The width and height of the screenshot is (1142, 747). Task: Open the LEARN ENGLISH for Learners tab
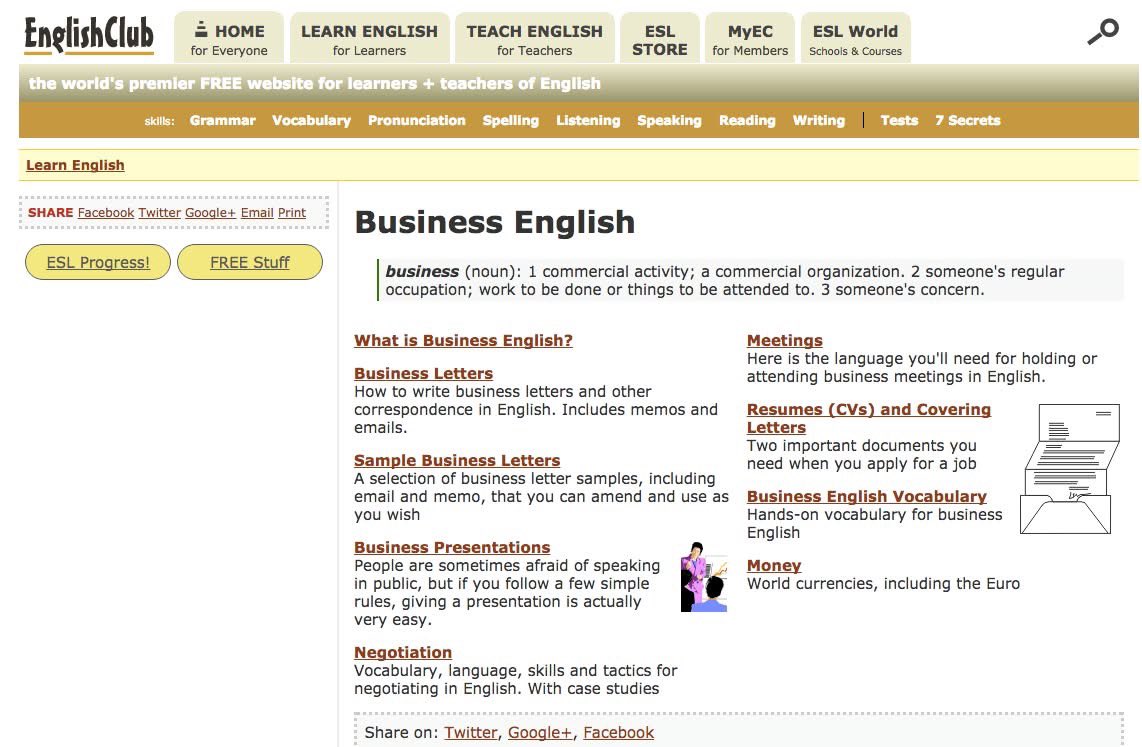(369, 39)
